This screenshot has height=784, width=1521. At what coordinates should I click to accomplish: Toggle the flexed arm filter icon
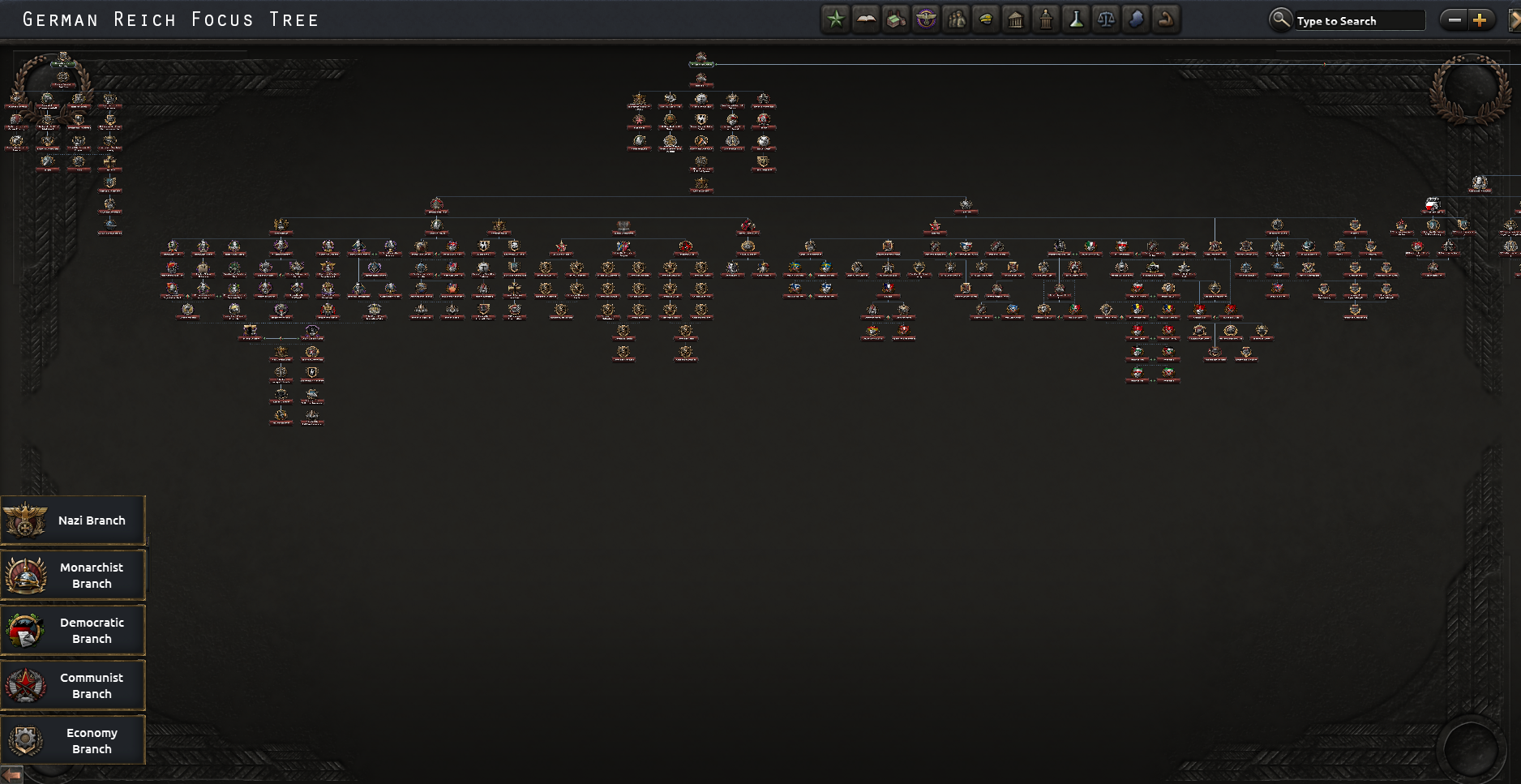click(x=1166, y=19)
